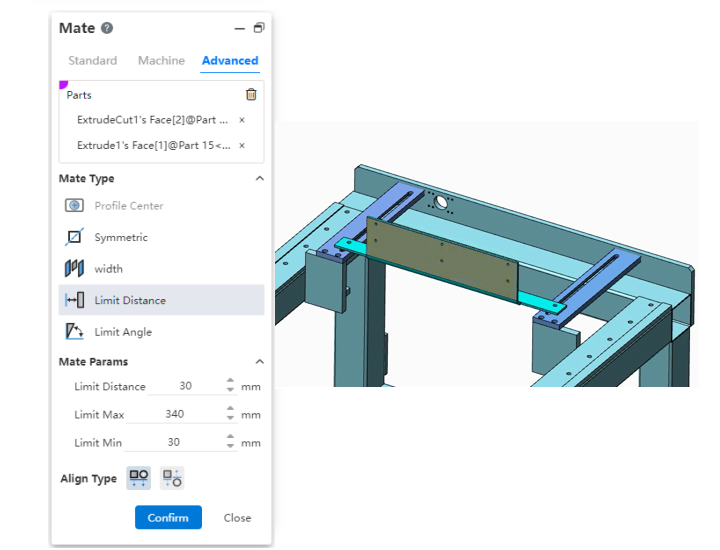This screenshot has width=720, height=550.
Task: Select the ExtrudeCut1's Face[2]@Part entry
Action: [x=152, y=120]
